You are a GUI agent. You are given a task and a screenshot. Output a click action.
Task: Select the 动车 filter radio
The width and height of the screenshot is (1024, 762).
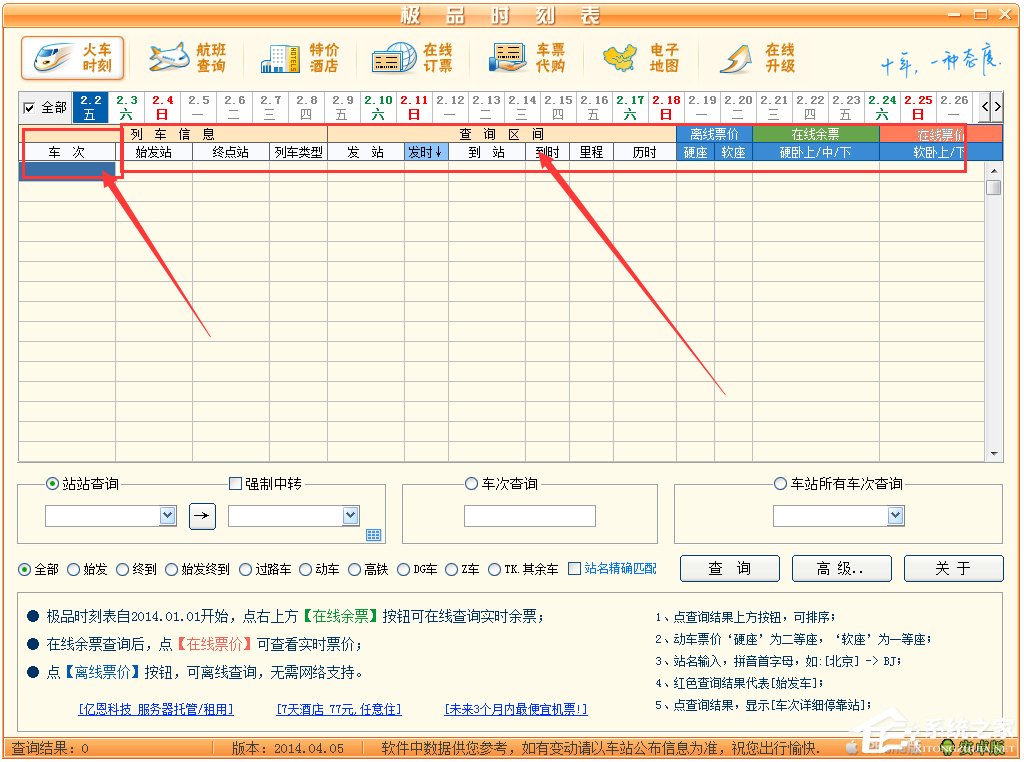305,569
